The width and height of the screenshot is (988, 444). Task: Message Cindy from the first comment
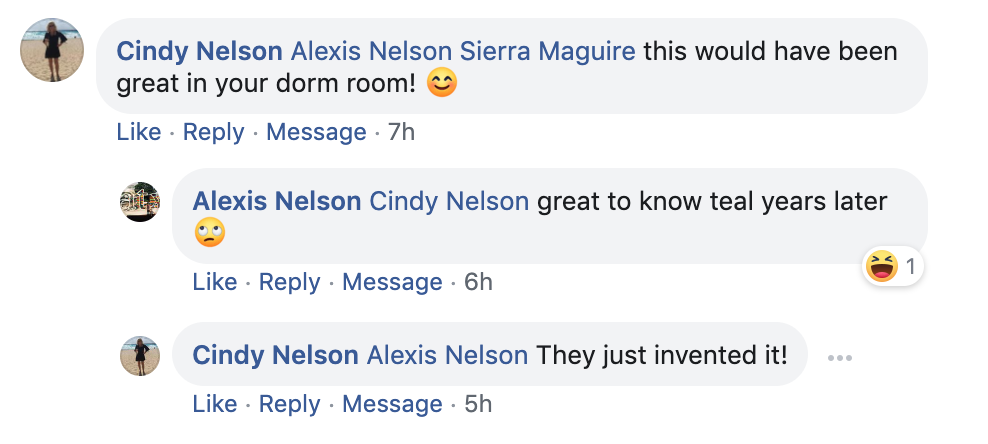coord(316,132)
